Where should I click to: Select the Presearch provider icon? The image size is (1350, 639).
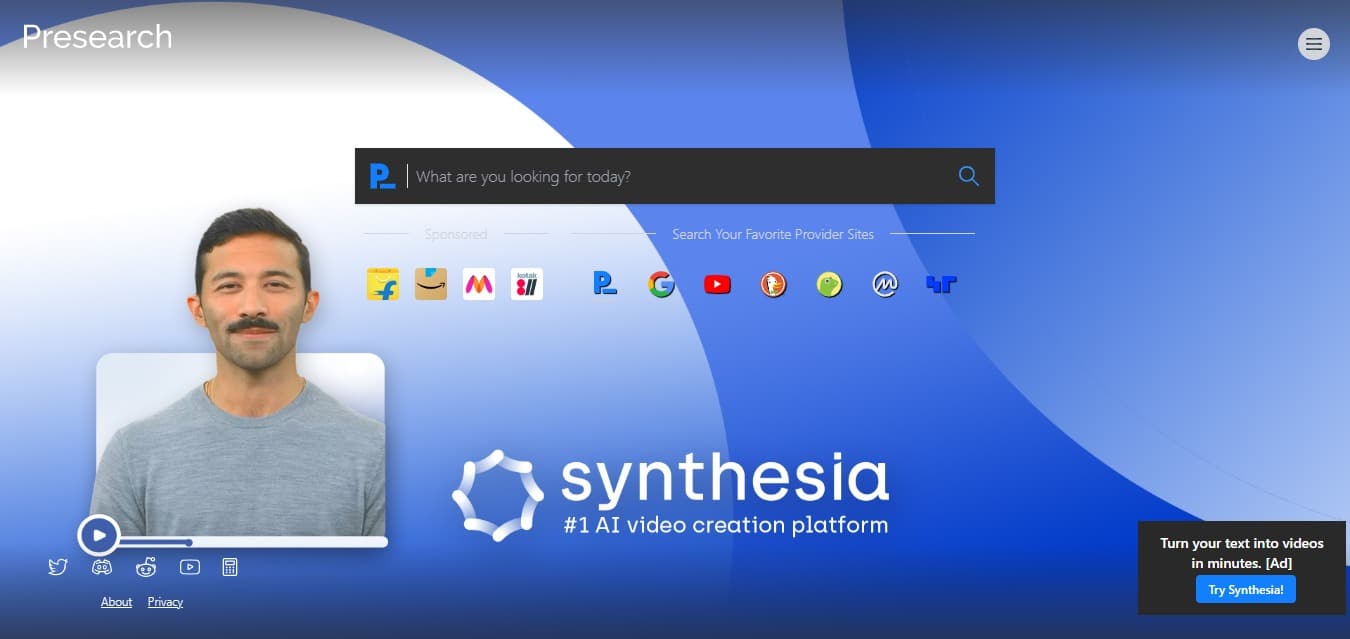(605, 284)
